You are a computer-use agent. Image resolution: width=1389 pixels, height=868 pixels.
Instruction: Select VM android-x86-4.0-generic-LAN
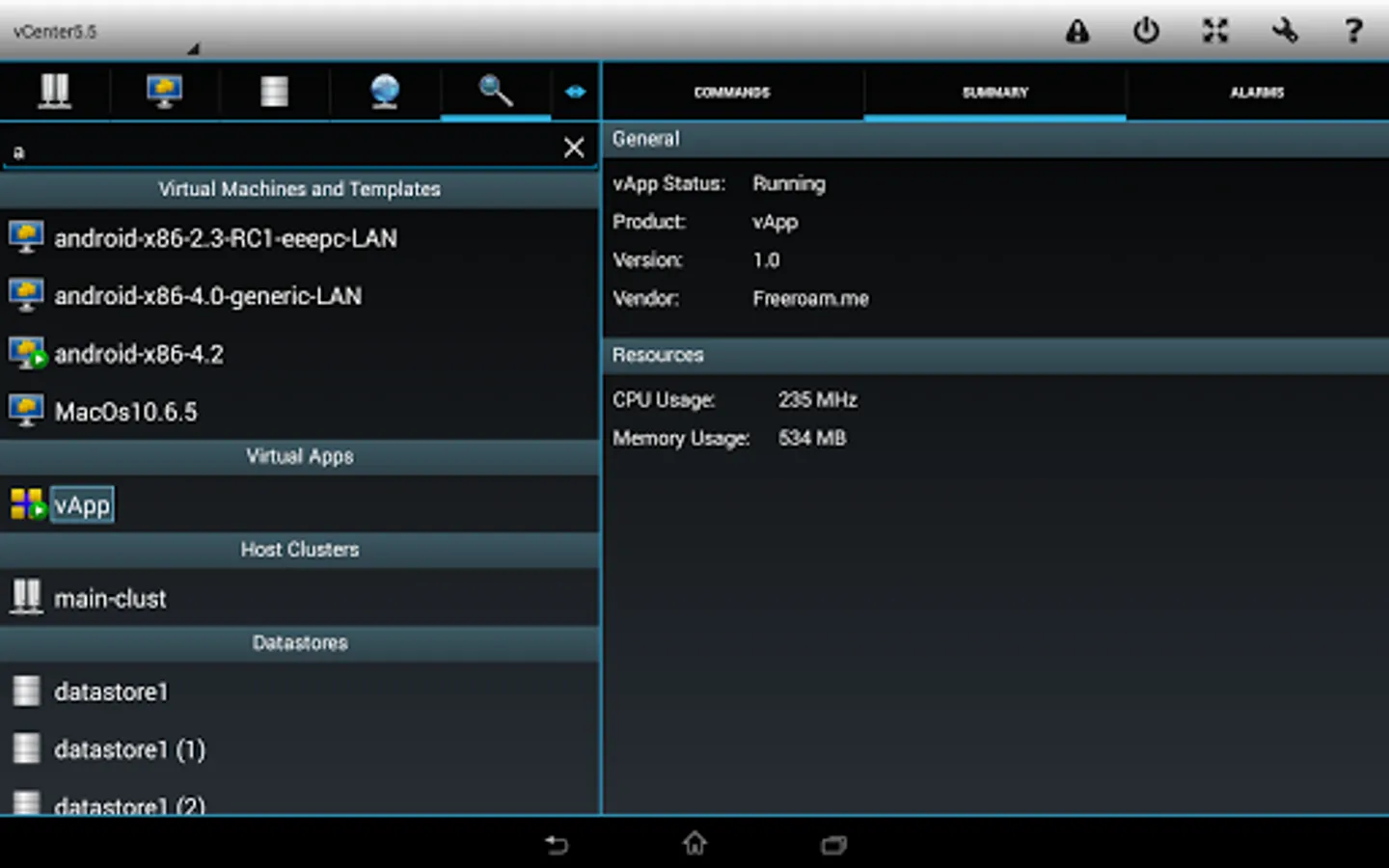pyautogui.click(x=299, y=296)
